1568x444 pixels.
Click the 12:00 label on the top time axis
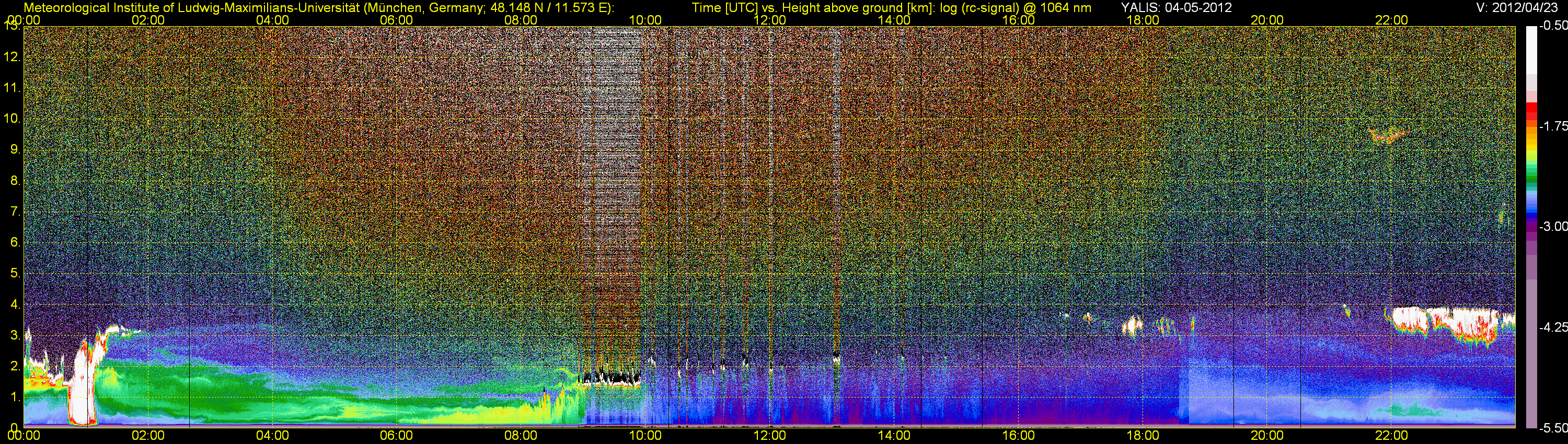[x=769, y=20]
